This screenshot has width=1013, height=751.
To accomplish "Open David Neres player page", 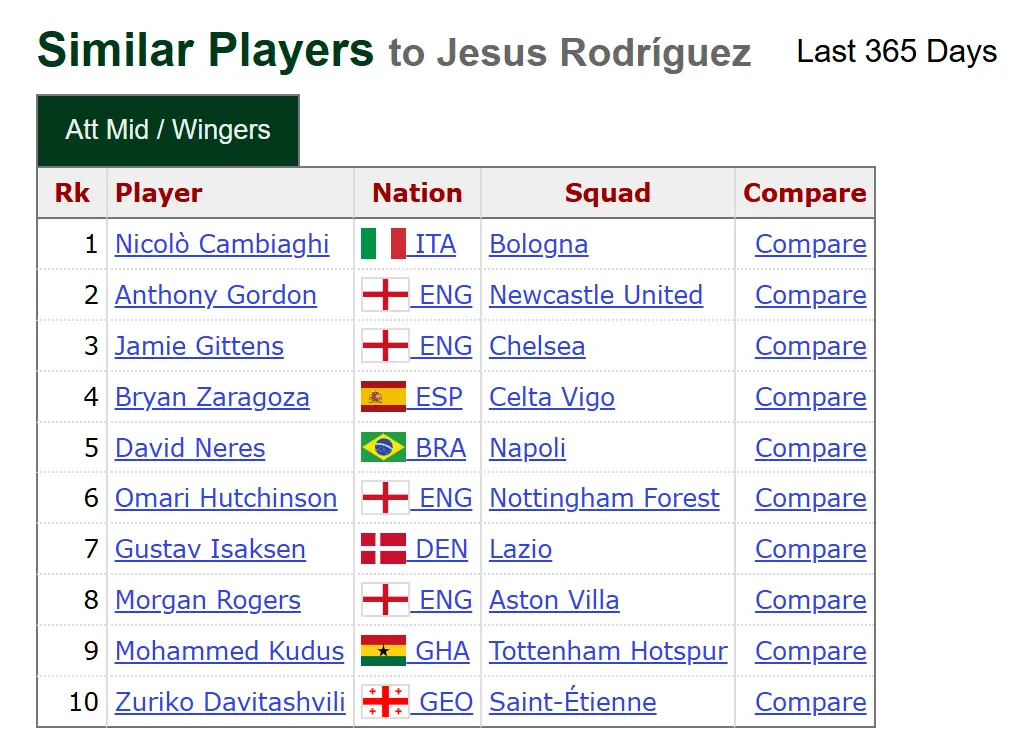I will pos(190,448).
